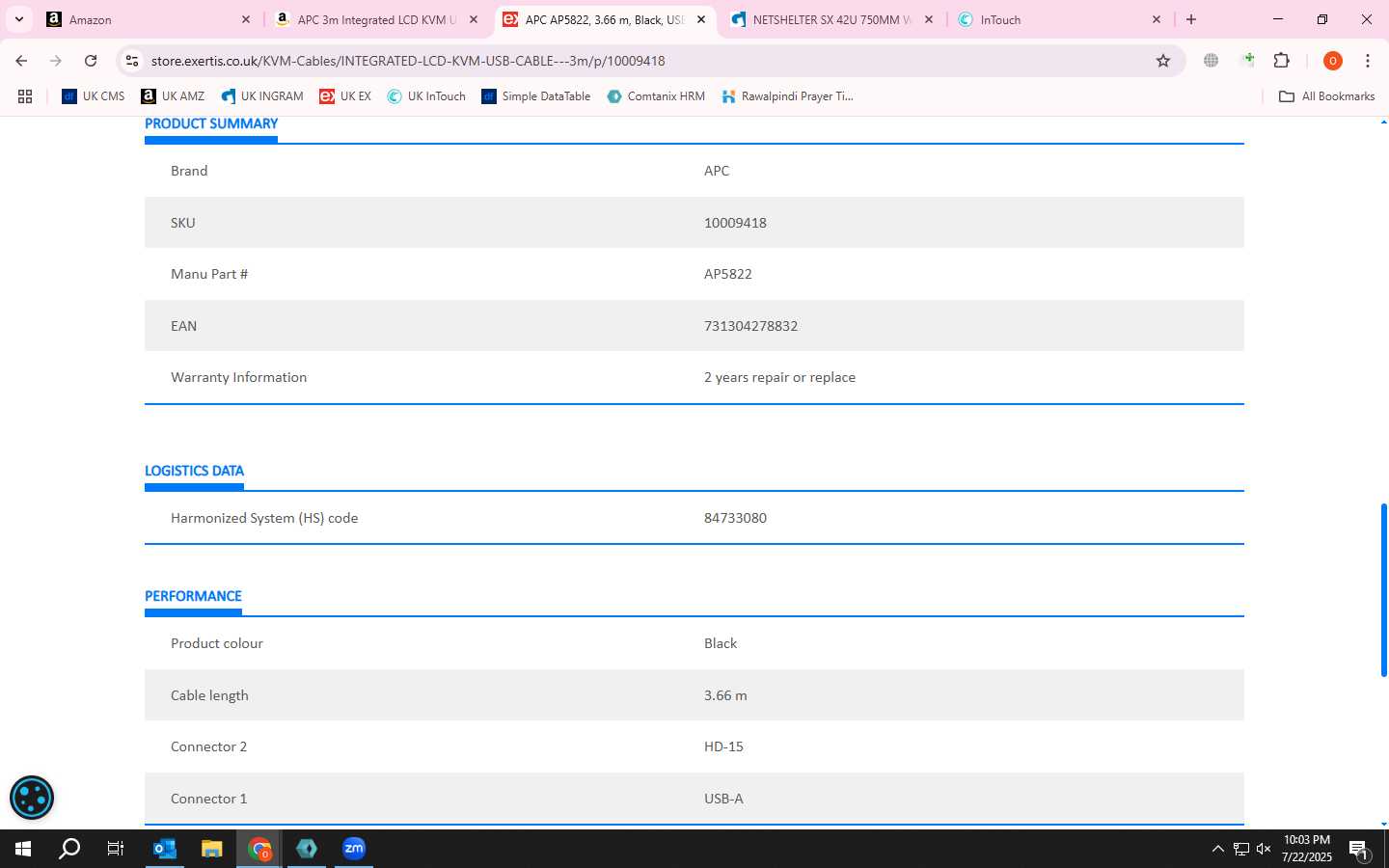Open the Windows Start menu

[x=23, y=849]
